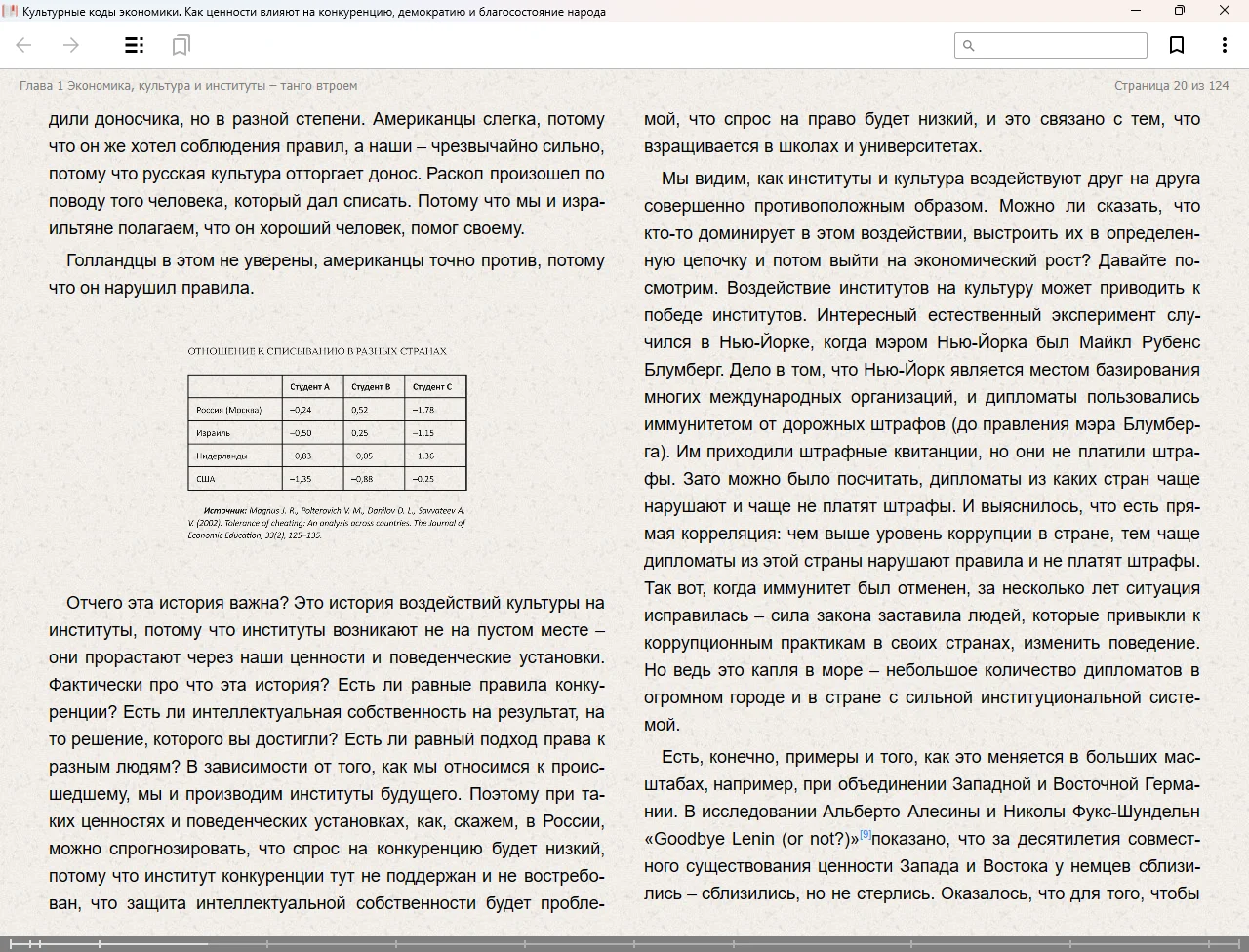Image resolution: width=1249 pixels, height=952 pixels.
Task: Click the reading progress bar at bottom
Action: (x=624, y=943)
